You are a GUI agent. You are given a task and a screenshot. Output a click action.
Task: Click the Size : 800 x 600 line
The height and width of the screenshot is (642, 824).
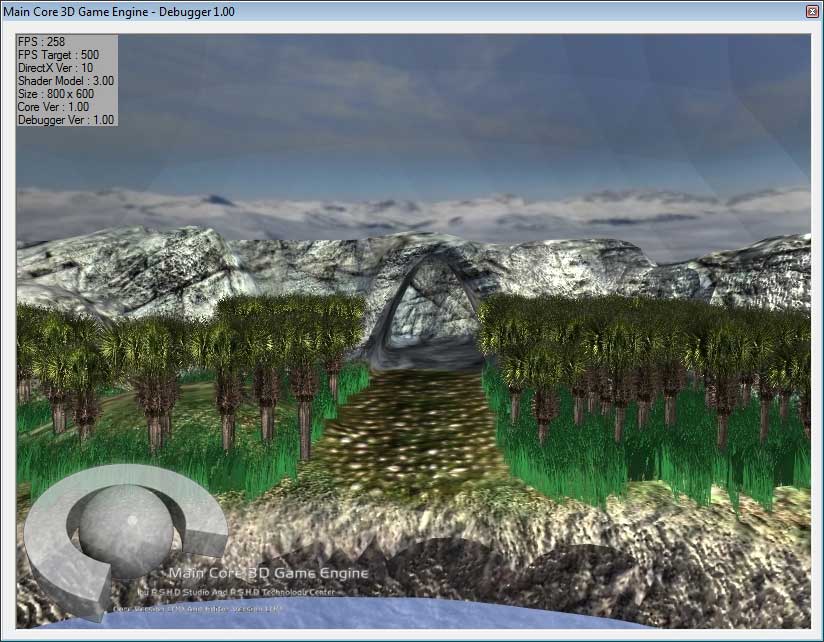tap(56, 94)
